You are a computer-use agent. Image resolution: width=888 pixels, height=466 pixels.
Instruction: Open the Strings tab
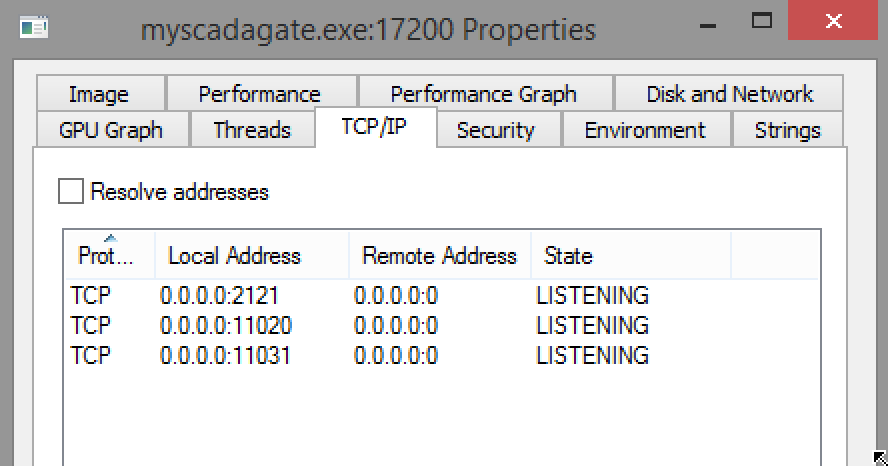788,130
